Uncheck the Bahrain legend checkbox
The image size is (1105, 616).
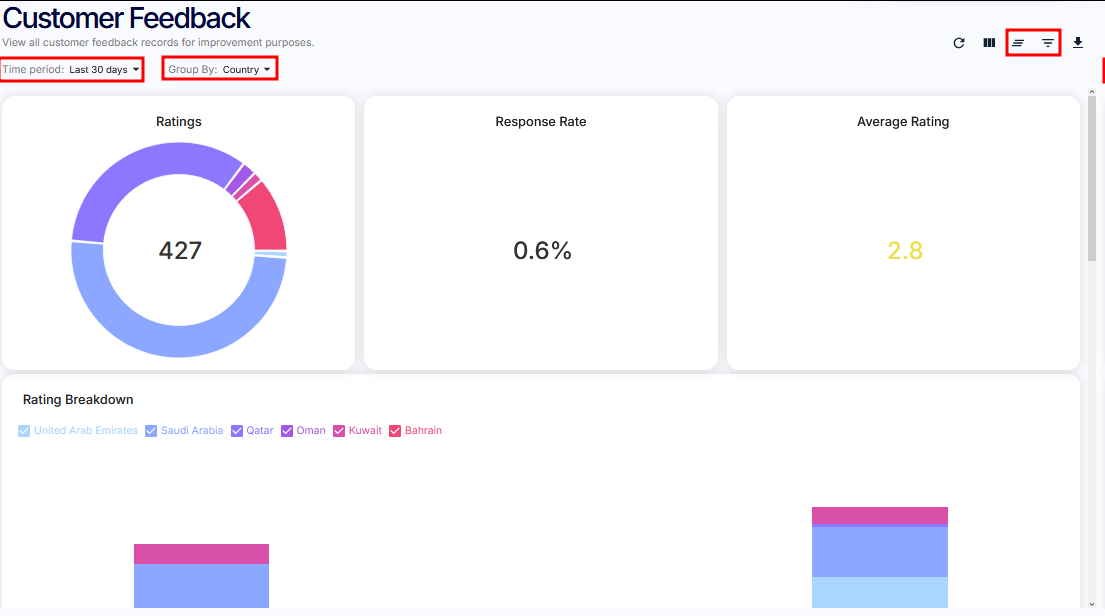tap(395, 431)
